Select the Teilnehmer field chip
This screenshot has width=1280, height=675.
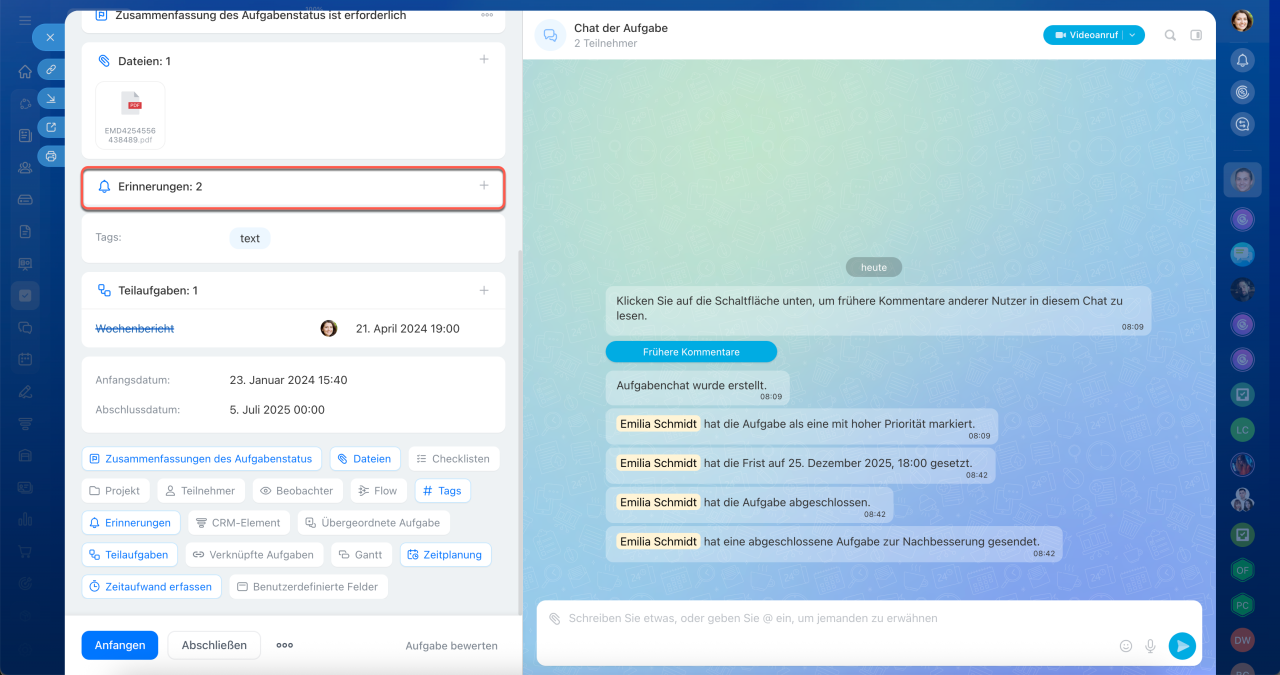point(201,491)
